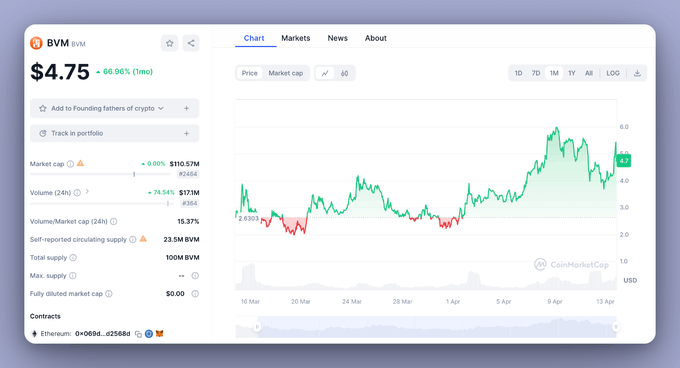The height and width of the screenshot is (368, 680).
Task: Switch to the Markets tab
Action: (296, 38)
